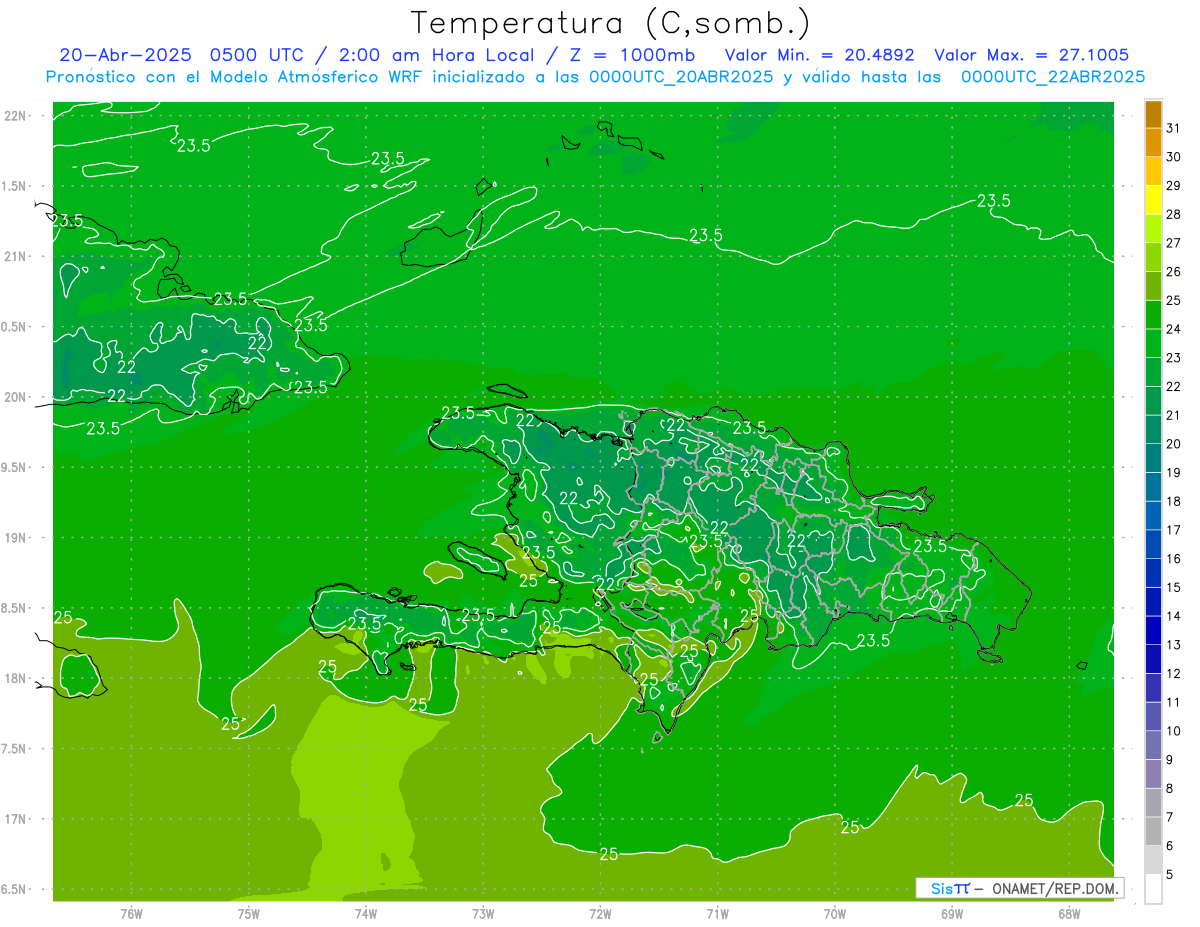Screen dimensions: 1200x927
Task: Pick the orange swatch between 30 and 31
Action: (x=1153, y=142)
